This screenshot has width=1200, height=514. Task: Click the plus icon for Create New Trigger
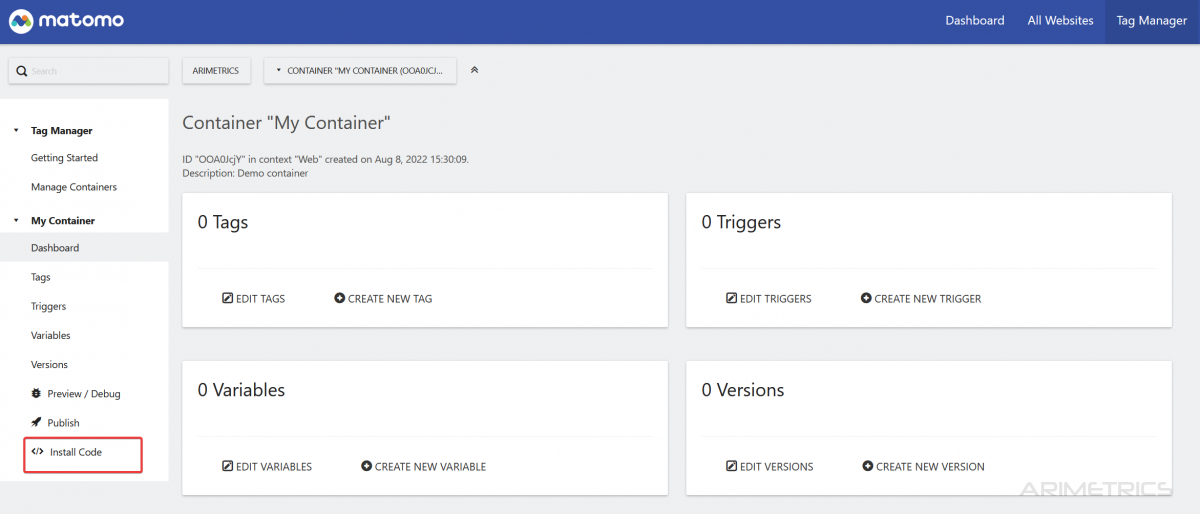tap(866, 299)
